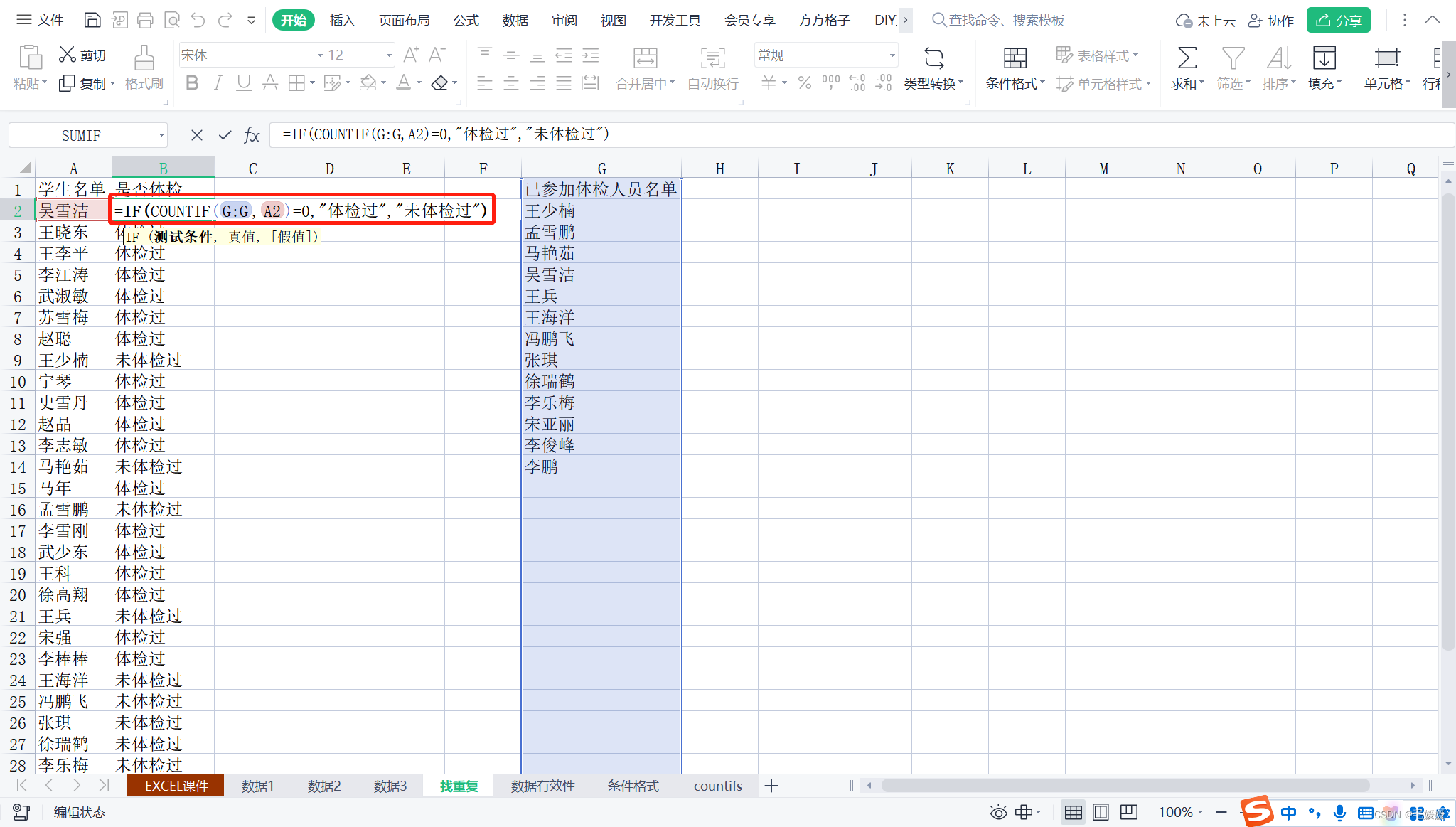Open the Insert Function fx icon
The image size is (1456, 827).
click(252, 135)
